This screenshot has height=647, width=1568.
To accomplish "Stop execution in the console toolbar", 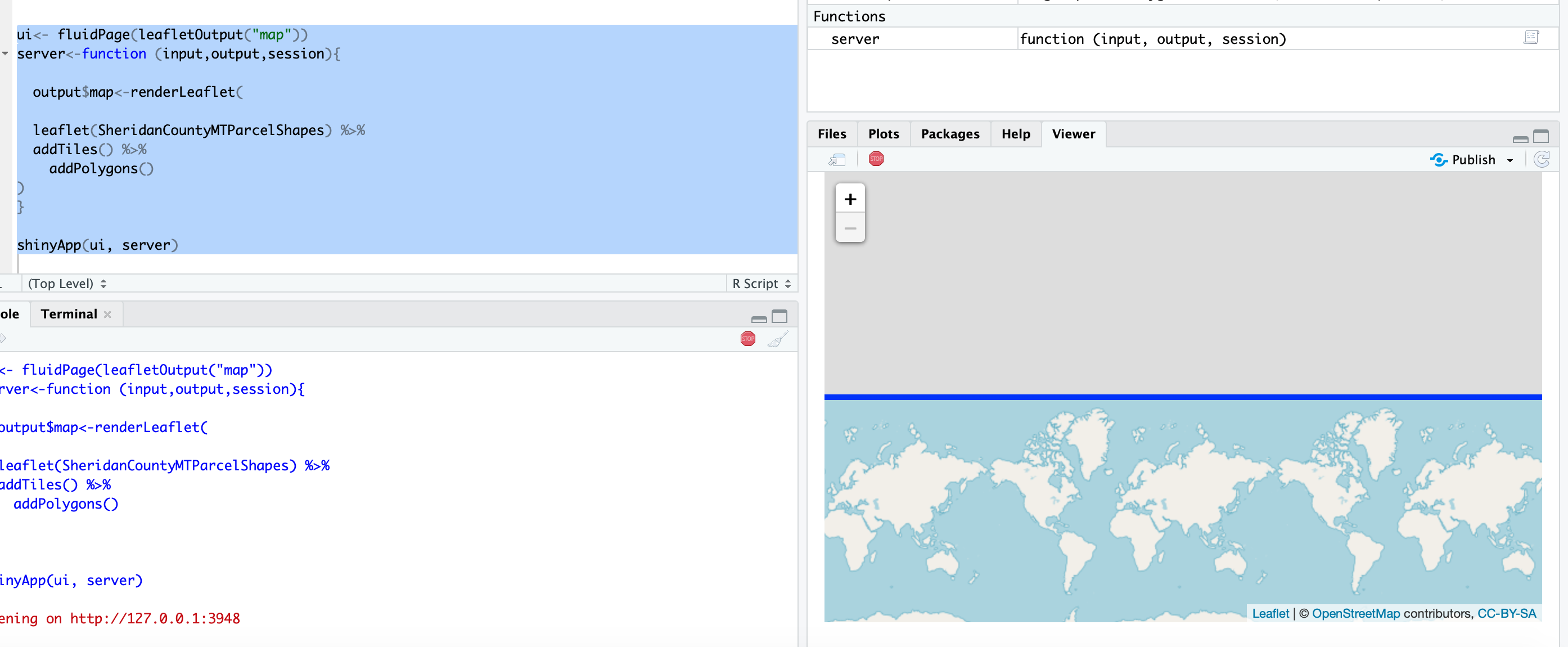I will (747, 339).
